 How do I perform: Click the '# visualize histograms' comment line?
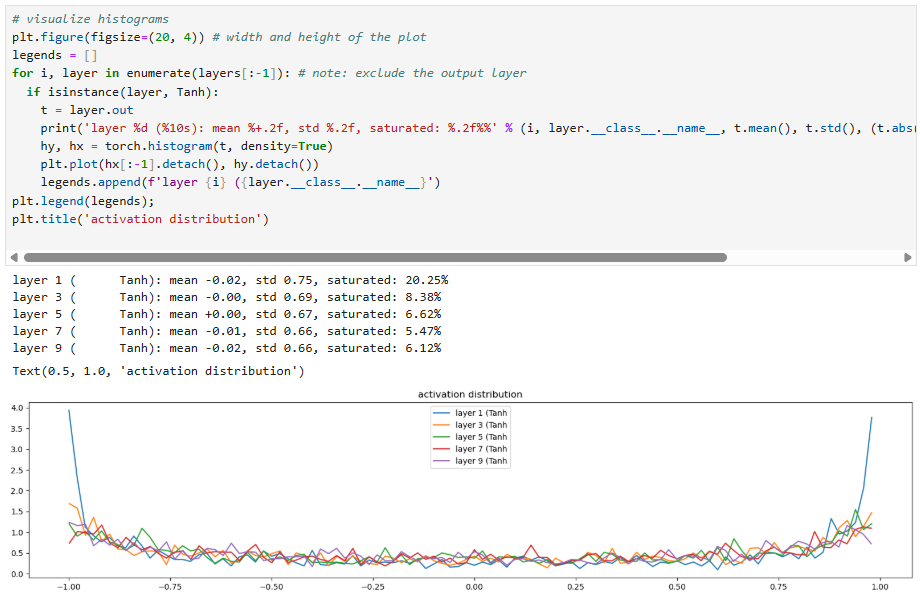90,19
